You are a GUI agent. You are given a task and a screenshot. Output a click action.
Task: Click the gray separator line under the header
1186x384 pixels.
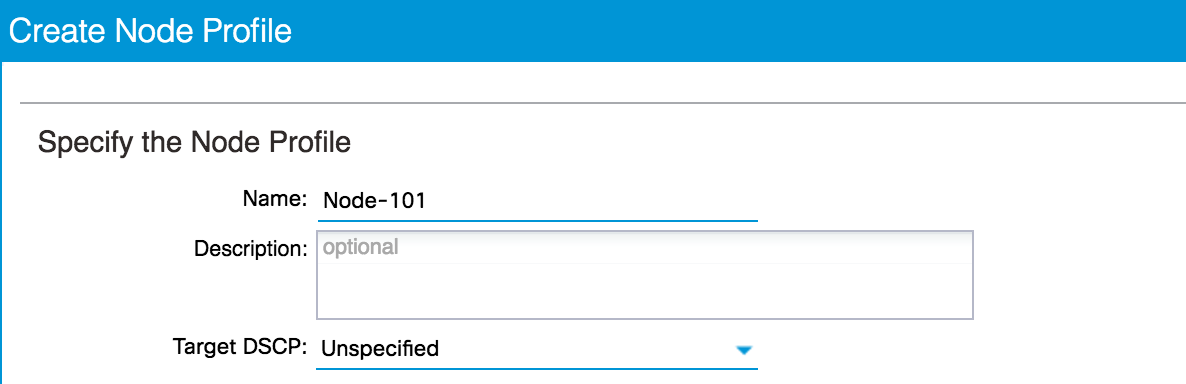(602, 101)
